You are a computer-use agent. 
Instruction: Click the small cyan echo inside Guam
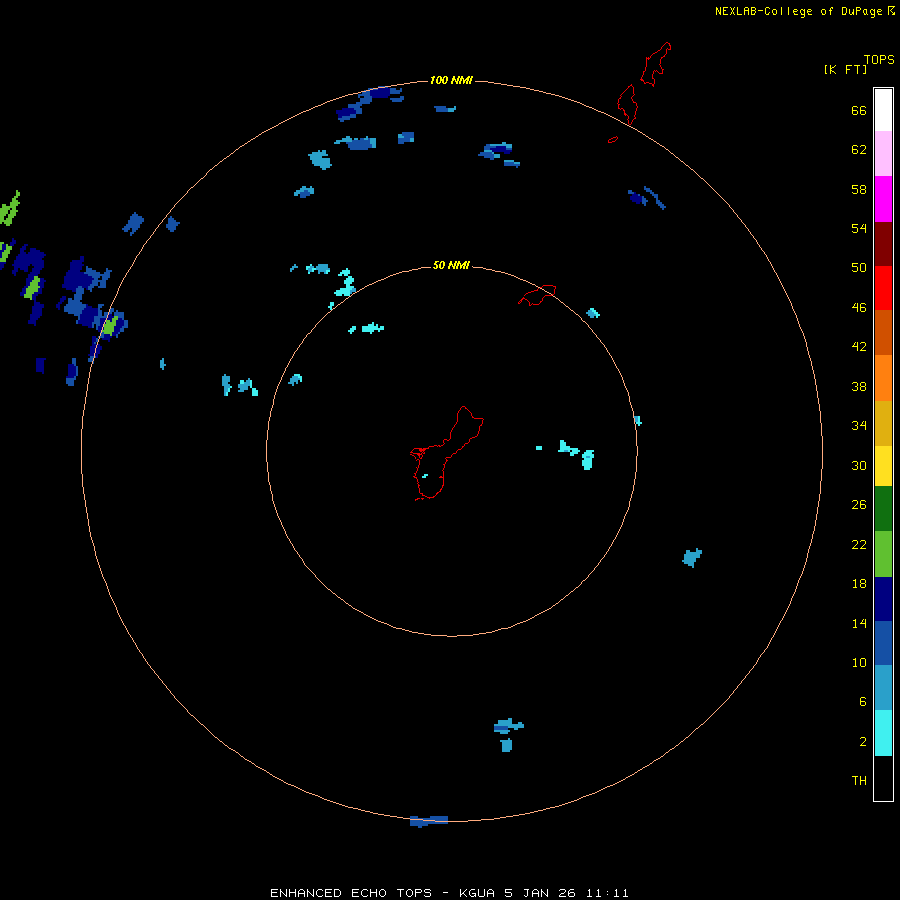[x=425, y=476]
